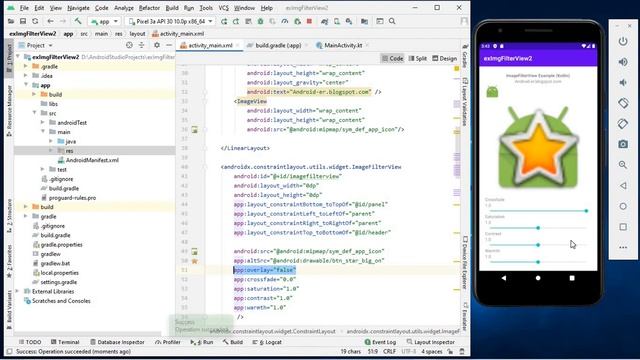Open the Build menu

(x=172, y=8)
